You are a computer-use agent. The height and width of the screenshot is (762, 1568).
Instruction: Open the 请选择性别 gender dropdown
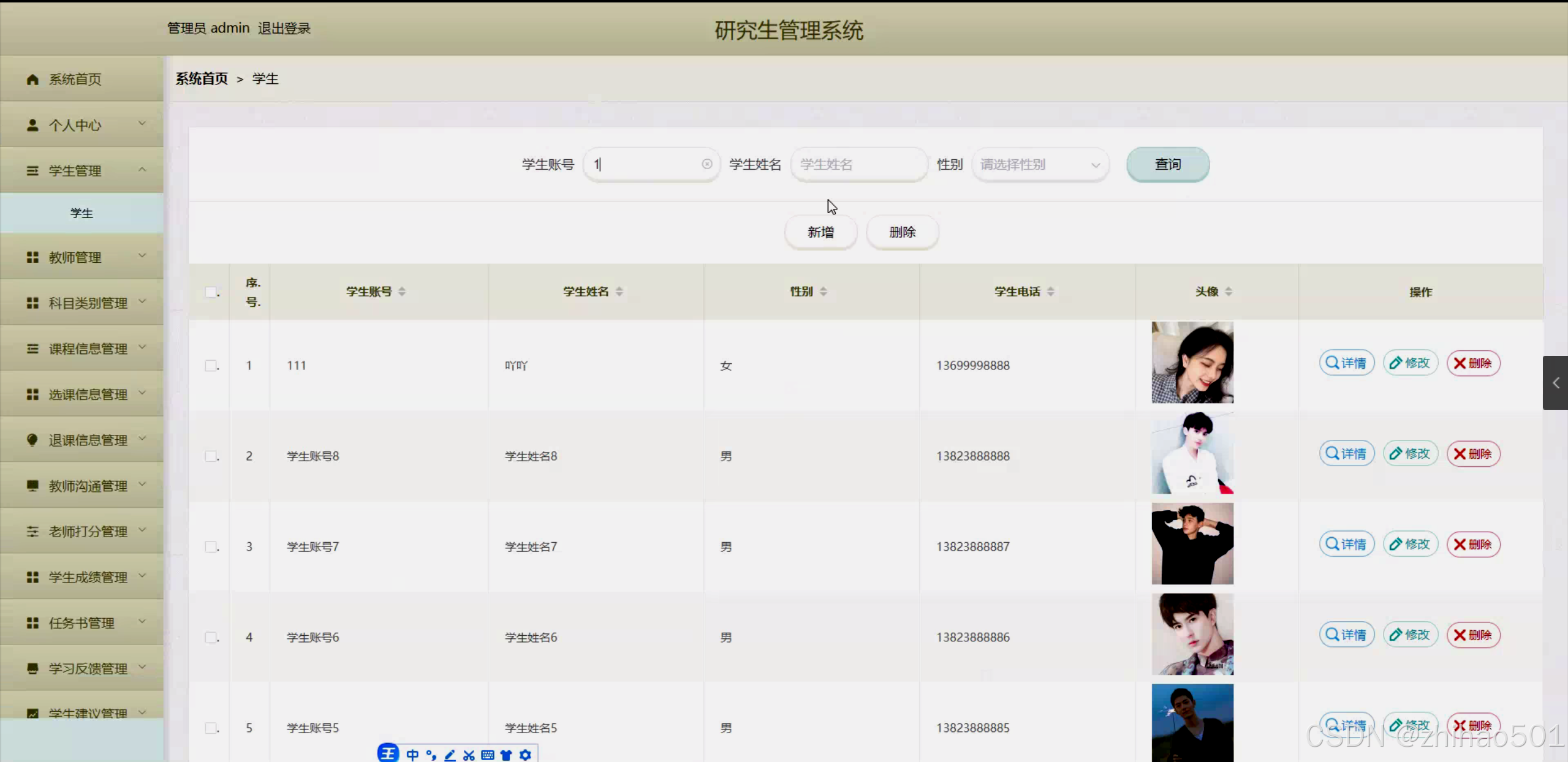coord(1040,164)
